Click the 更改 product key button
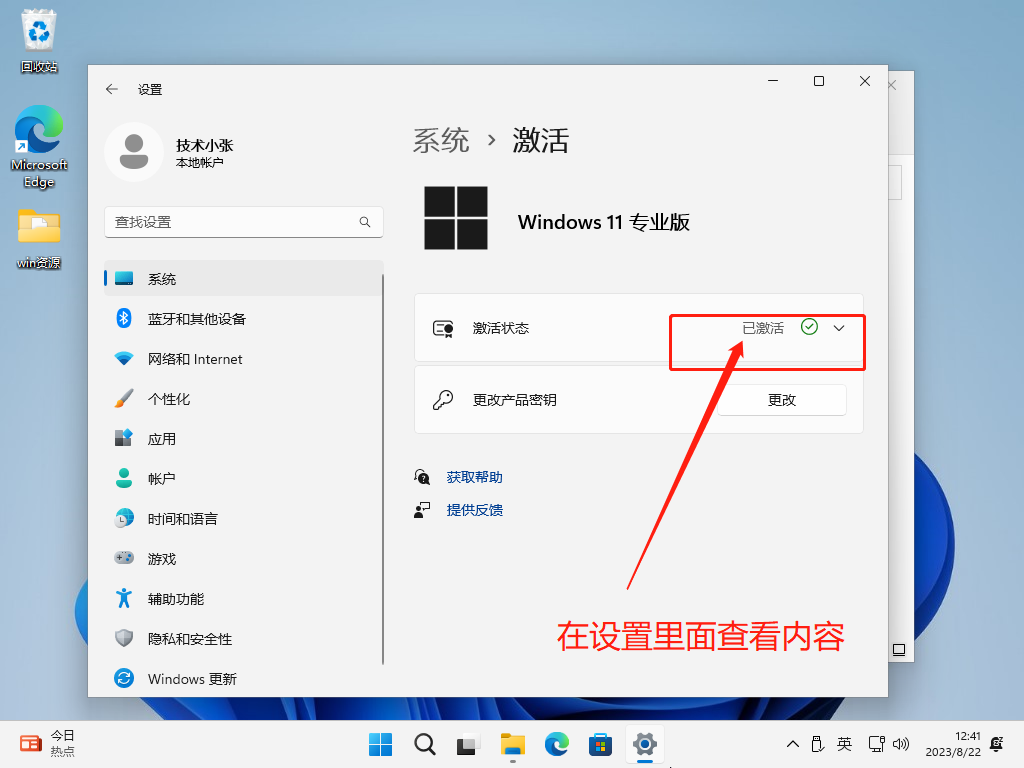The height and width of the screenshot is (768, 1024). (782, 400)
